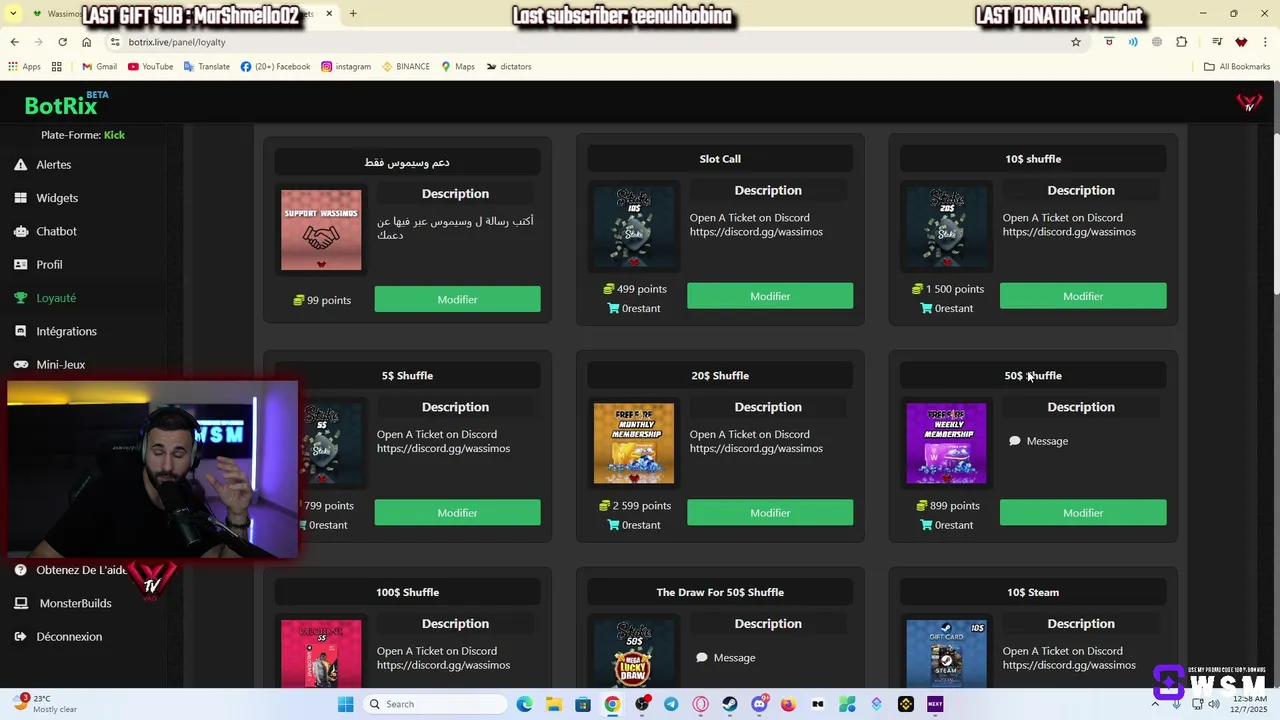Image resolution: width=1280 pixels, height=720 pixels.
Task: Click Modifier on the Slot Call card
Action: pyautogui.click(x=770, y=296)
